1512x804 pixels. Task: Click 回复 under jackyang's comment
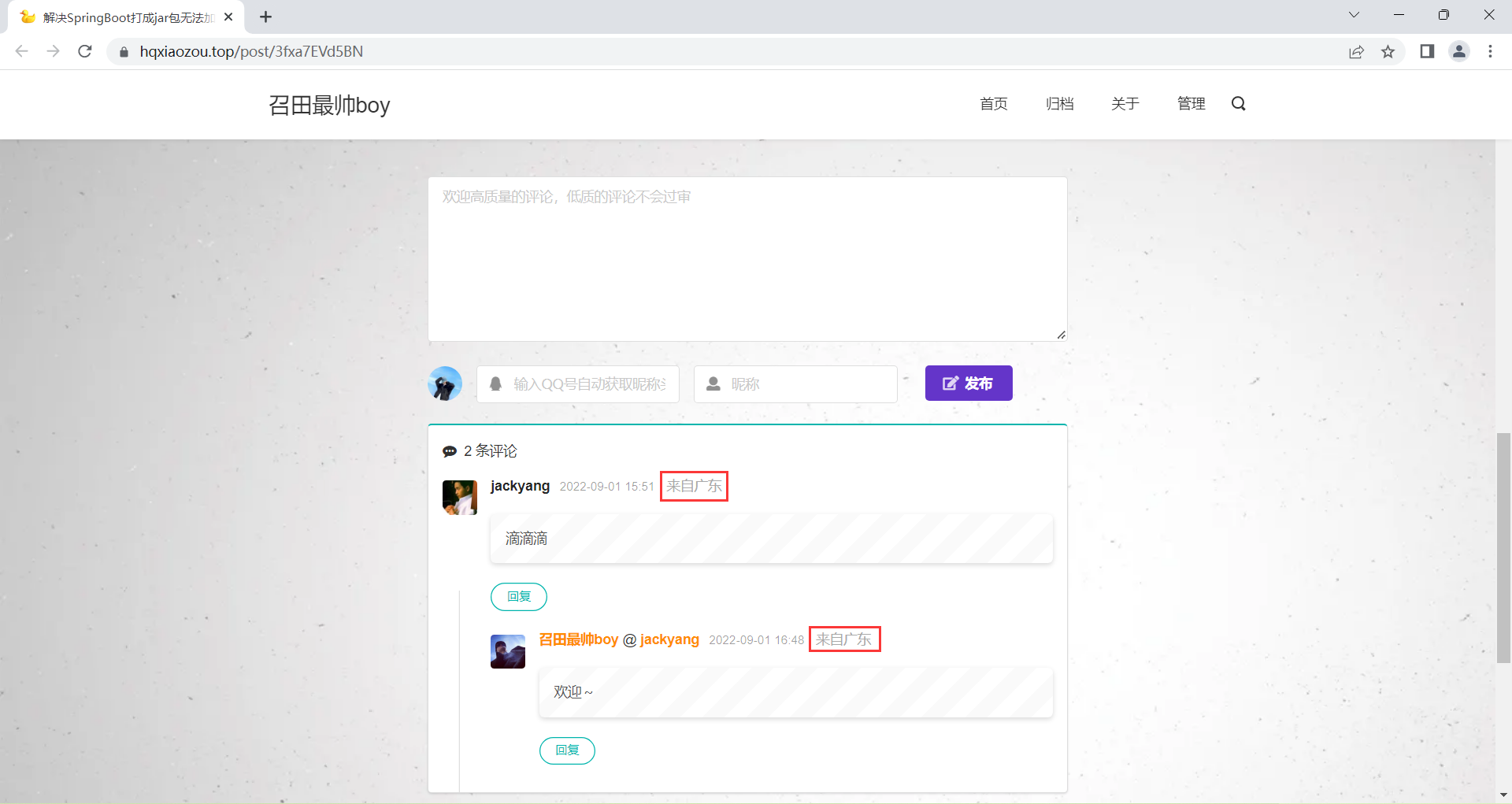(519, 597)
